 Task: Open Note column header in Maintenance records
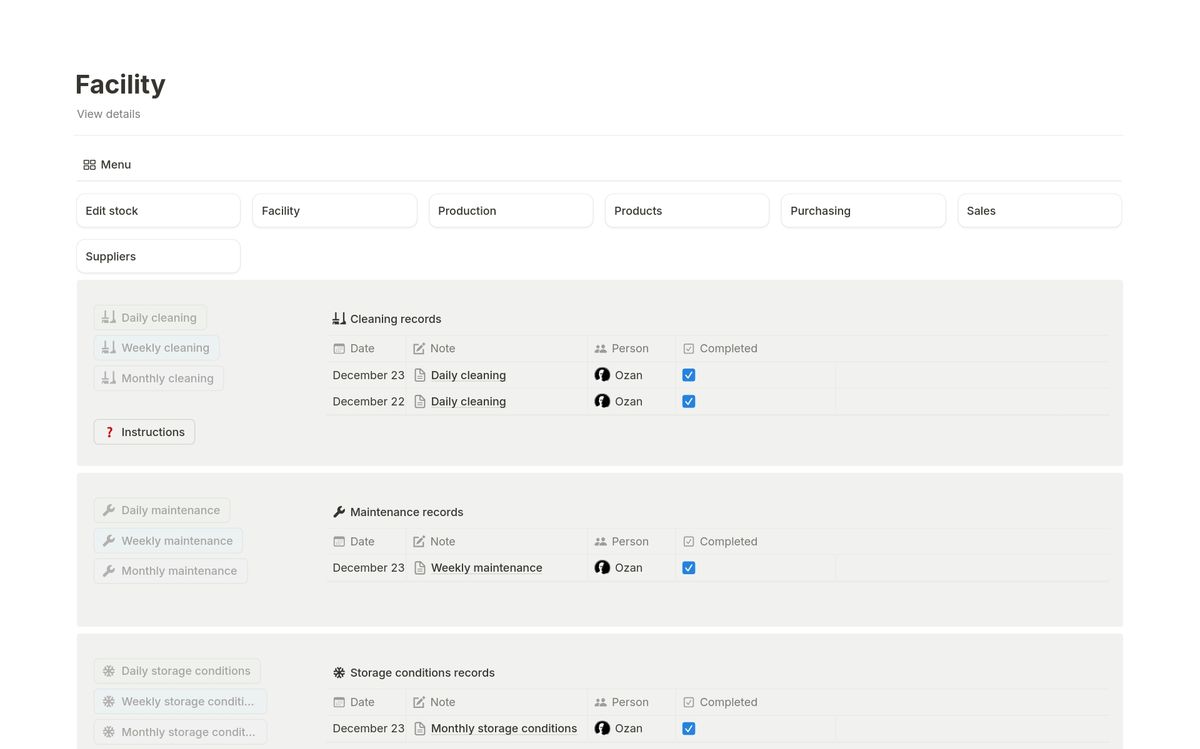(442, 542)
